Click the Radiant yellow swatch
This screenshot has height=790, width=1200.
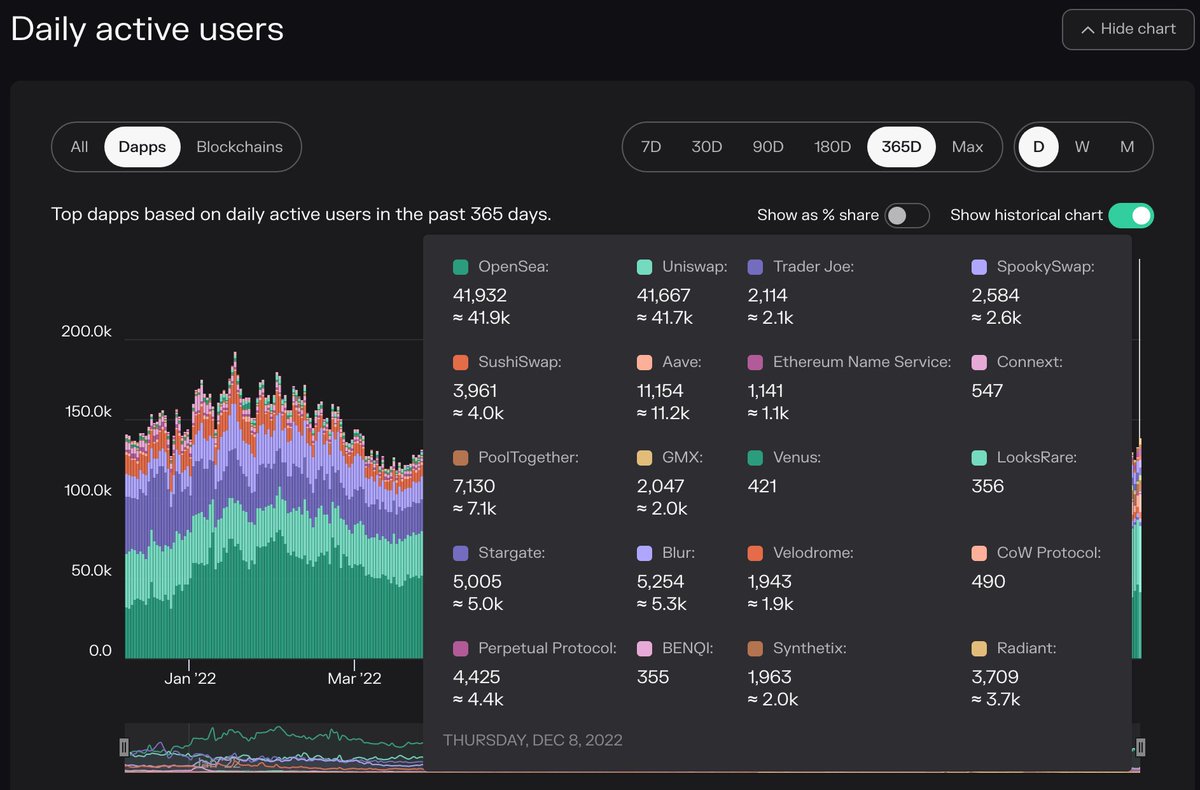979,648
